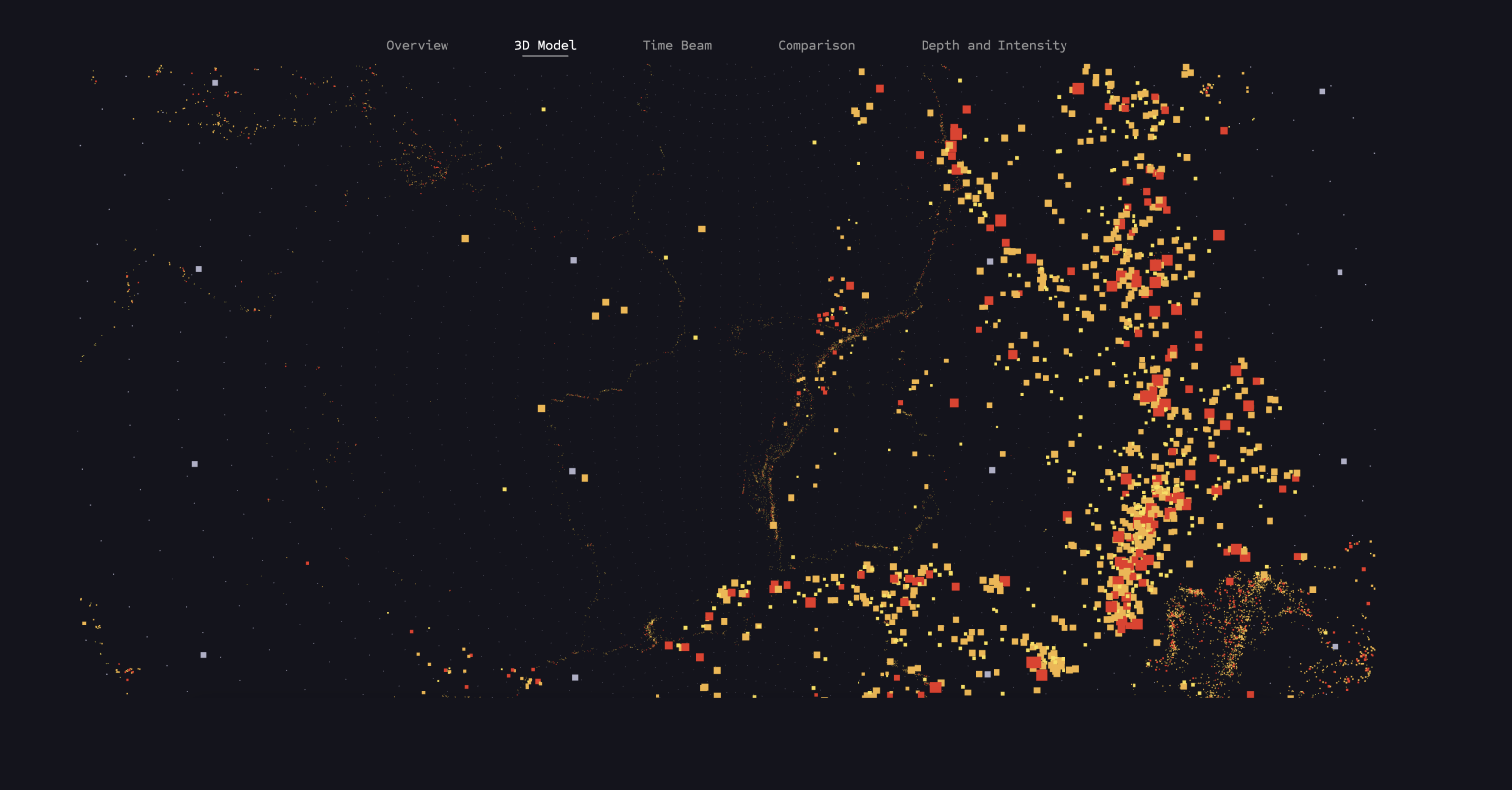Select gray marker adjacent to a yellow square
Screen dimensions: 1512x790
(x=572, y=471)
